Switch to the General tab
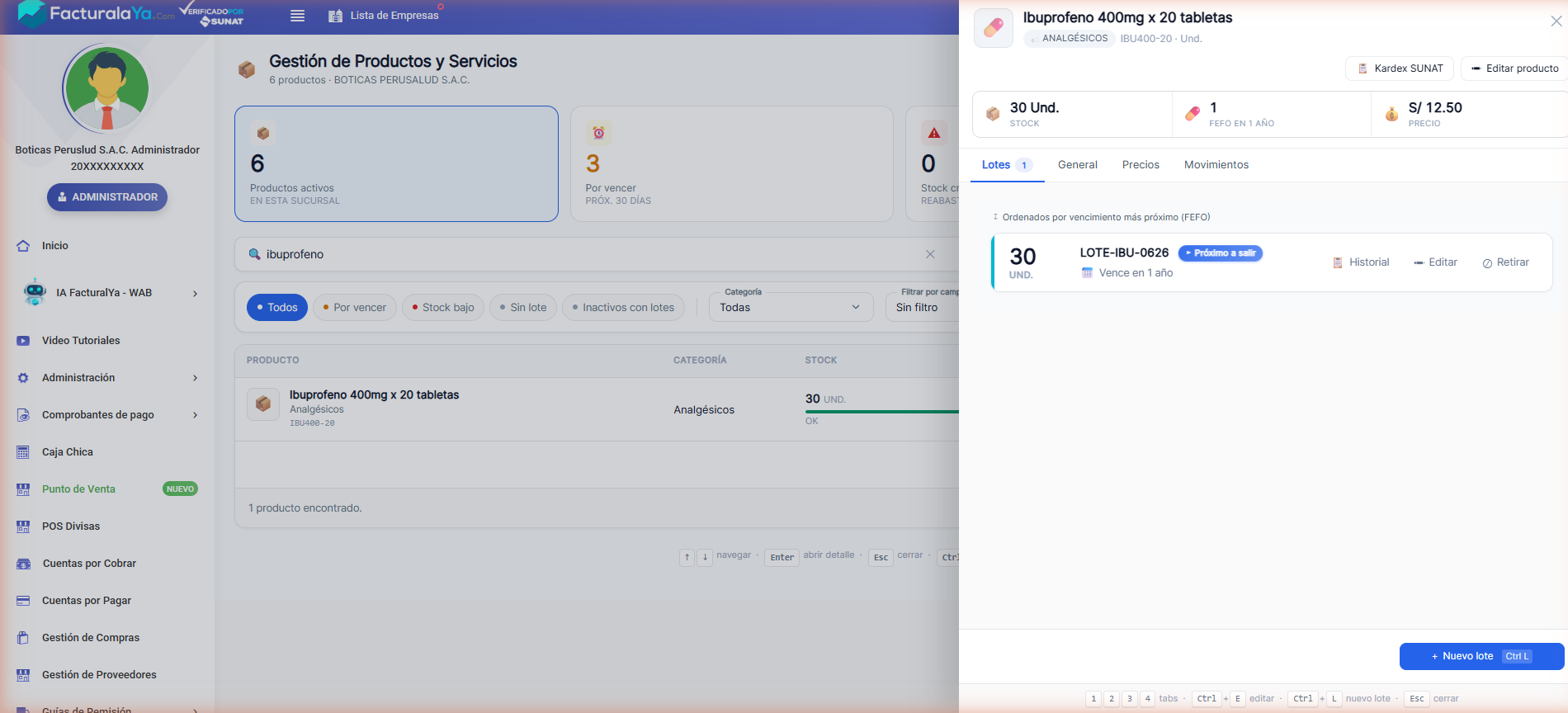Image resolution: width=1568 pixels, height=713 pixels. point(1078,165)
